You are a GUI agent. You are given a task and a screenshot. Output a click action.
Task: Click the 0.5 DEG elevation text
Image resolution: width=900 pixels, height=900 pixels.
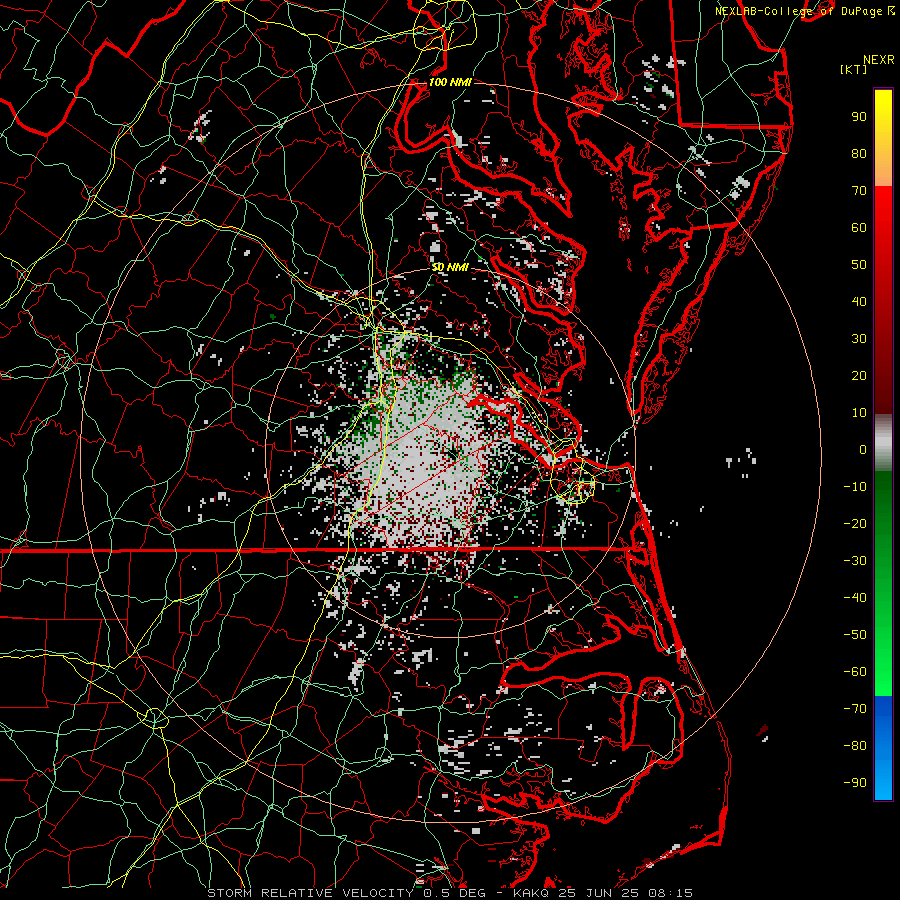pyautogui.click(x=454, y=893)
